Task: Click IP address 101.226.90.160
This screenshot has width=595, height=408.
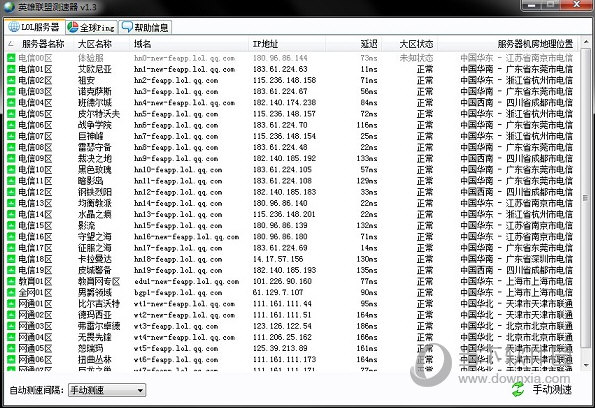Action: [282, 281]
